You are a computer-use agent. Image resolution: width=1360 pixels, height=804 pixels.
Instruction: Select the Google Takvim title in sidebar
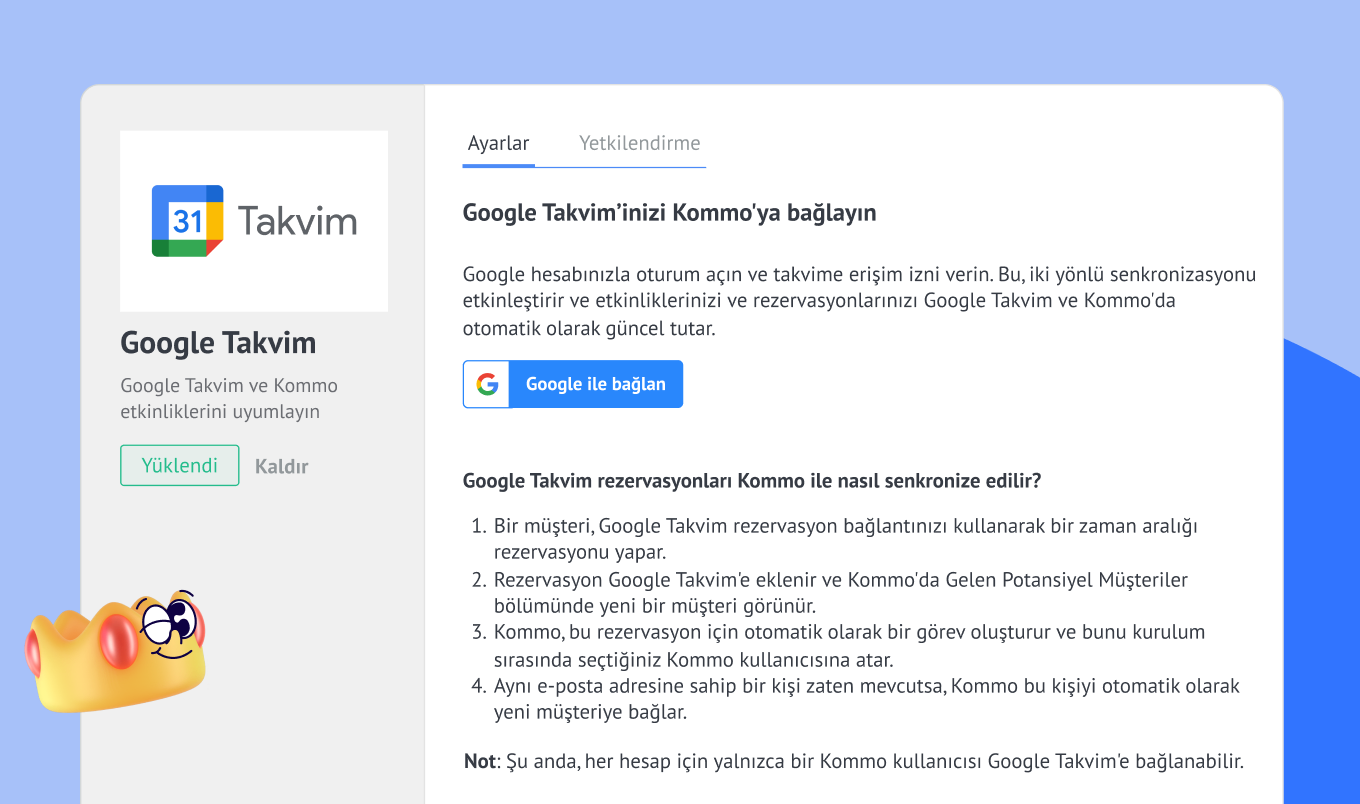tap(218, 343)
